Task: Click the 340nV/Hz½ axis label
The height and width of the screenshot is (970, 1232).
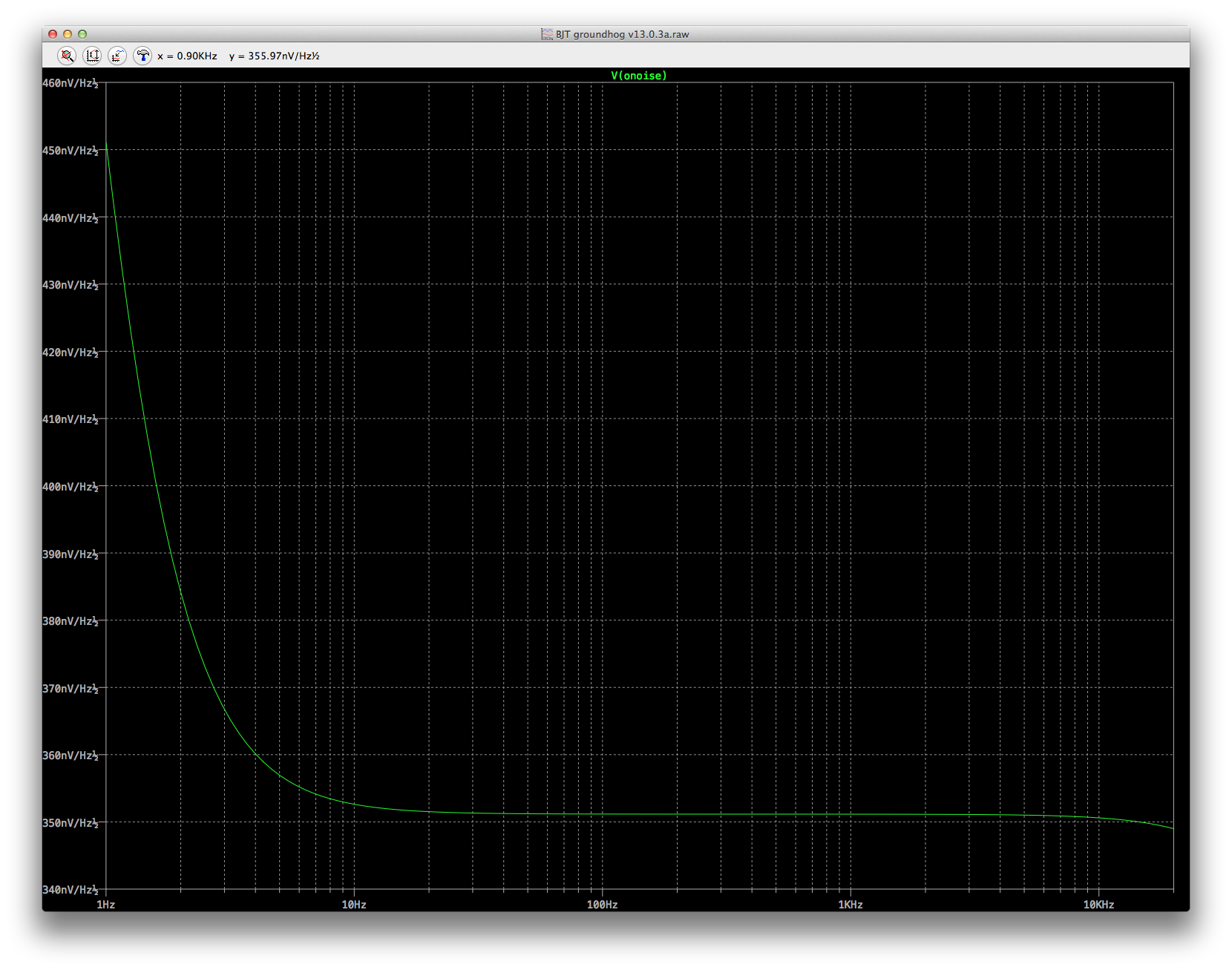Action: [71, 890]
